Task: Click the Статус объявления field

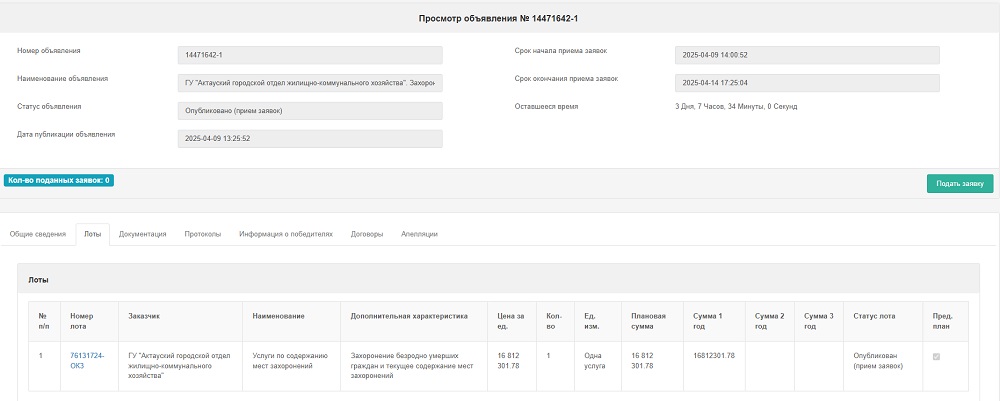Action: (x=309, y=110)
